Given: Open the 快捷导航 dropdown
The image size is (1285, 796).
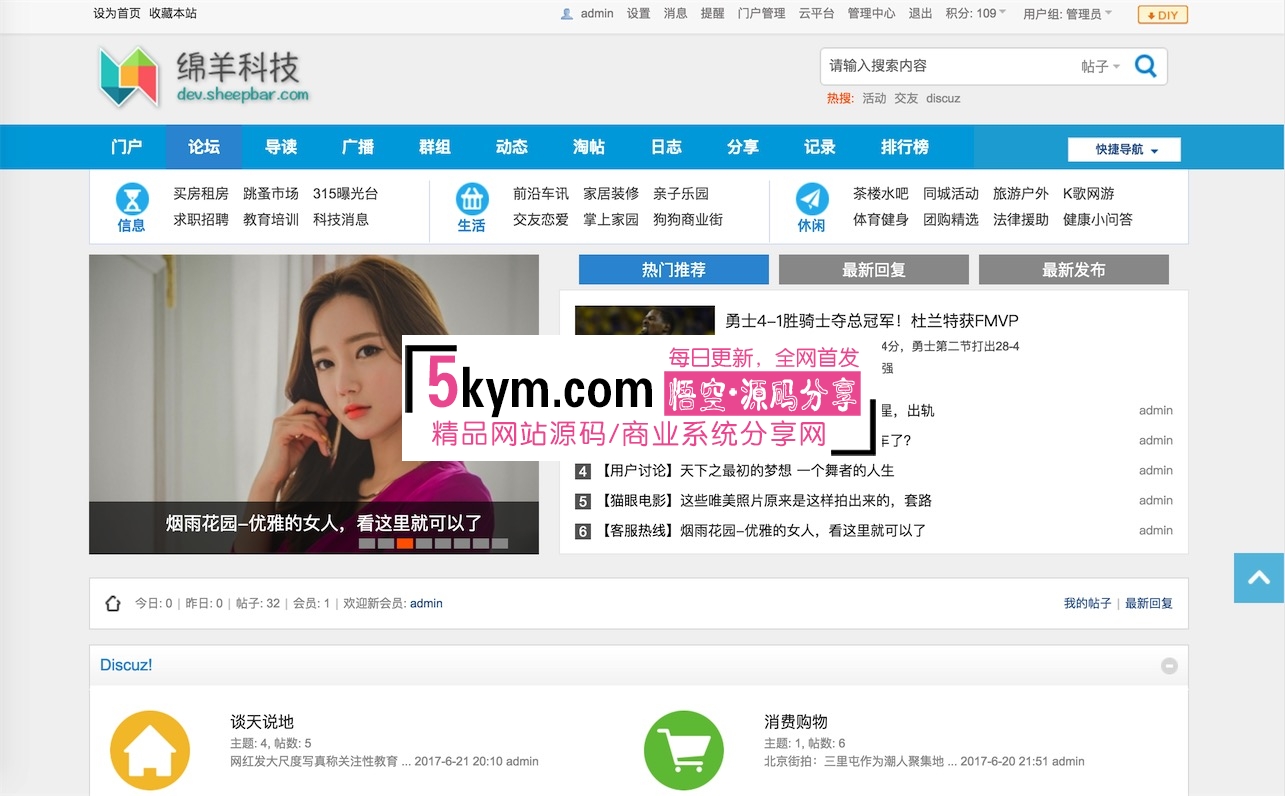Looking at the screenshot, I should [x=1125, y=149].
